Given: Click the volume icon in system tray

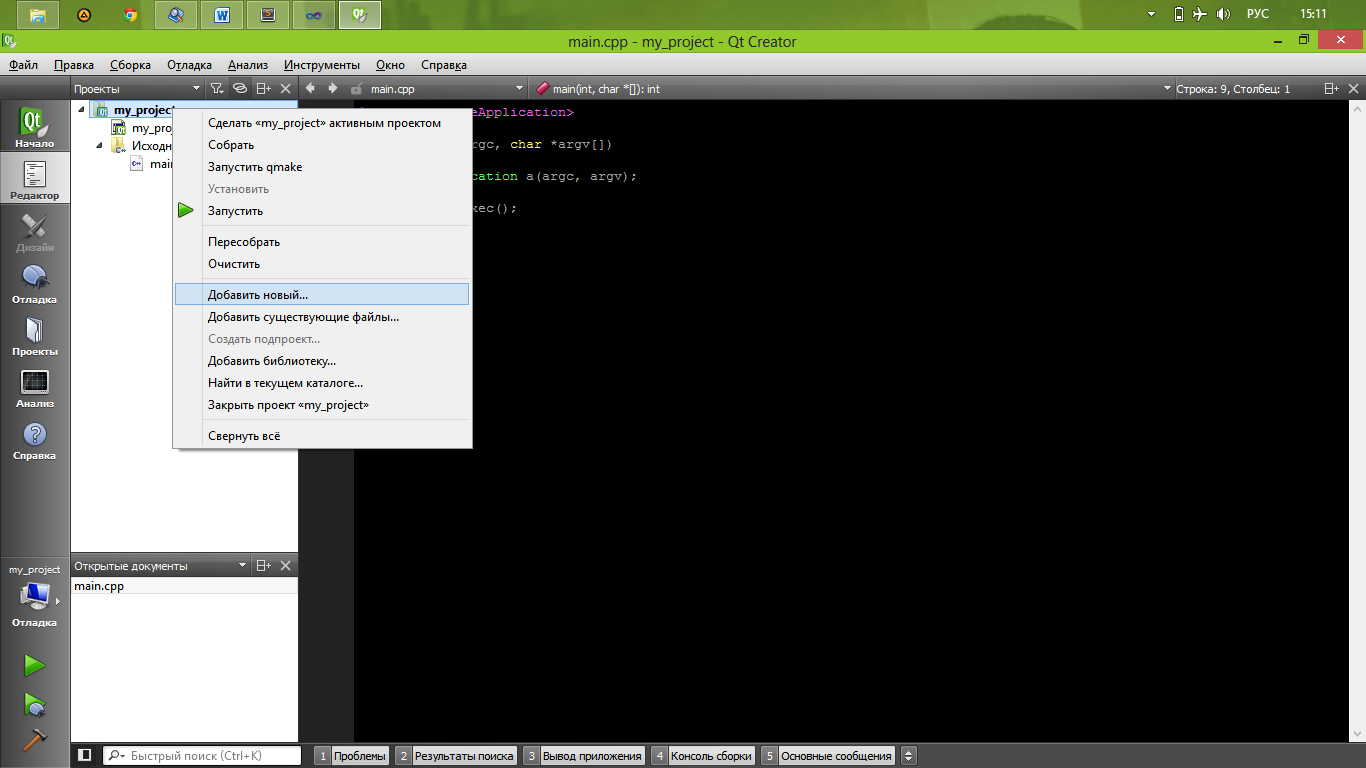Looking at the screenshot, I should pos(1224,14).
